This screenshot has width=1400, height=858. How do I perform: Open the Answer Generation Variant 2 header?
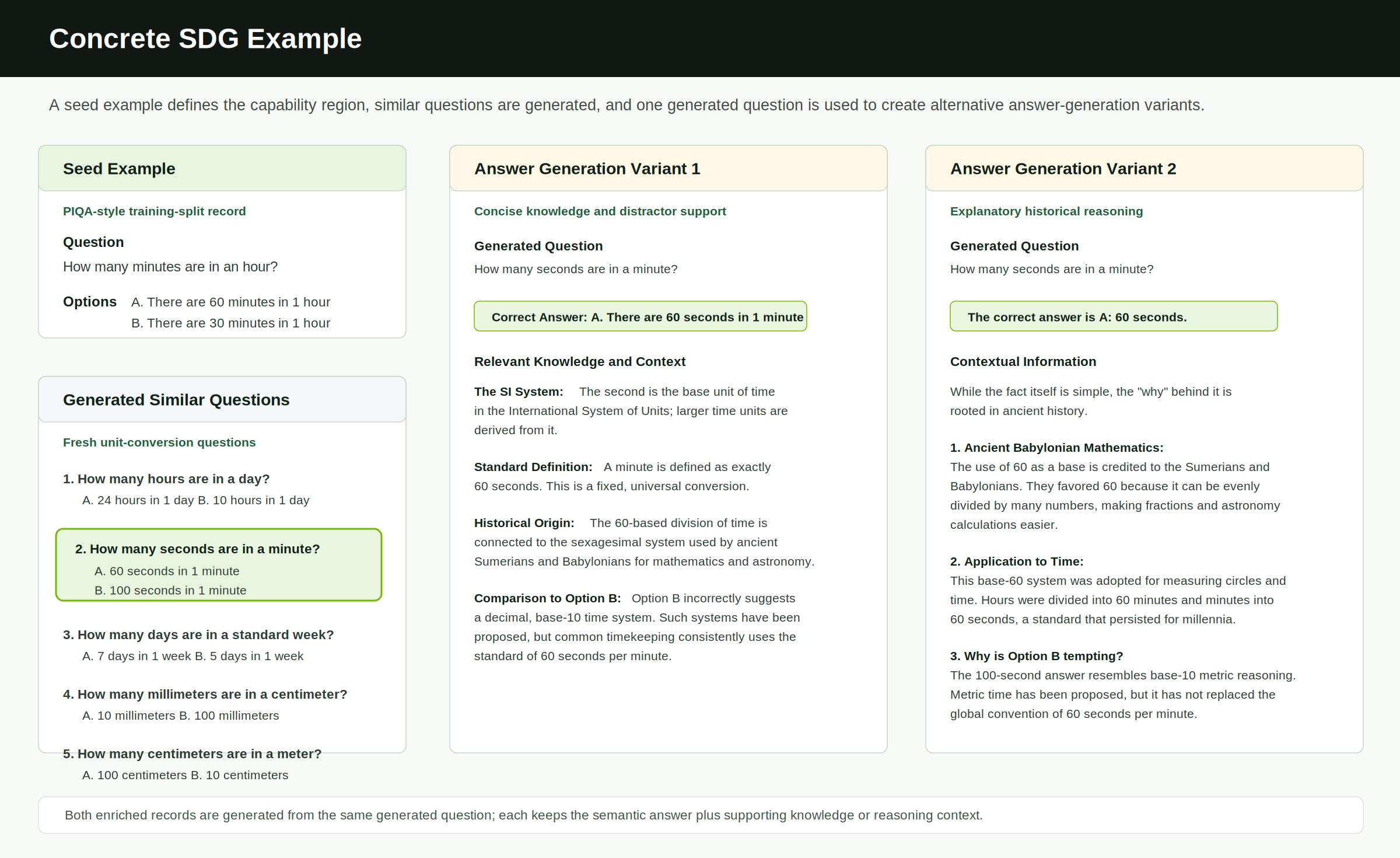[x=1144, y=168]
